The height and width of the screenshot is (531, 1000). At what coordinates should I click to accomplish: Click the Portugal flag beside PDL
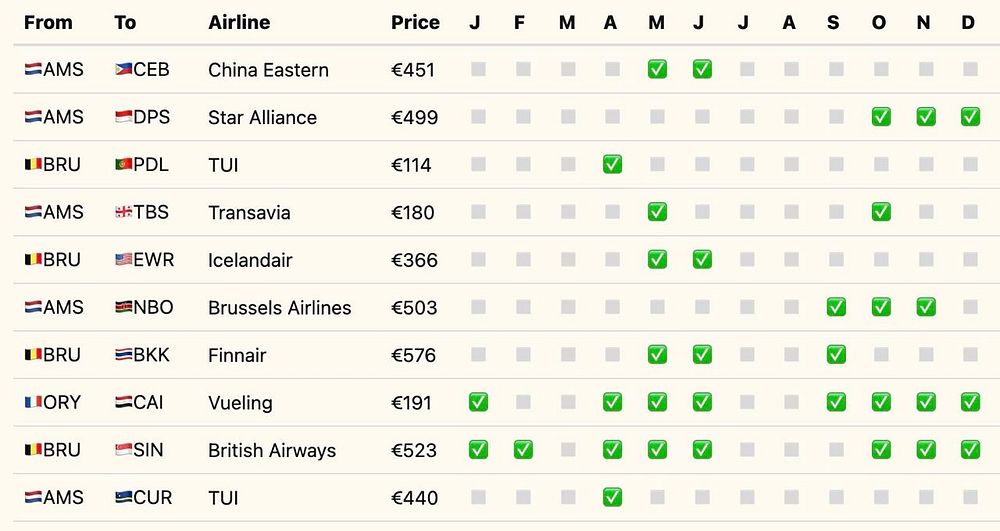(x=123, y=165)
